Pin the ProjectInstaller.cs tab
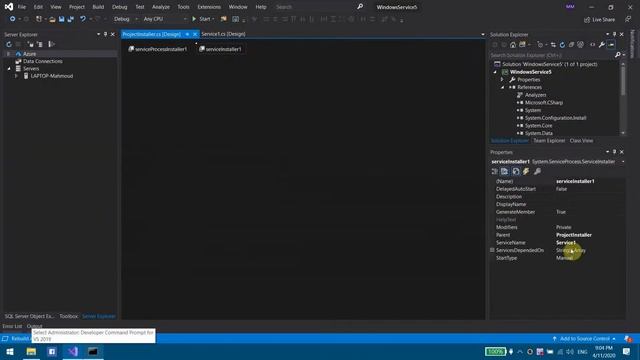This screenshot has height=360, width=640. (x=187, y=34)
